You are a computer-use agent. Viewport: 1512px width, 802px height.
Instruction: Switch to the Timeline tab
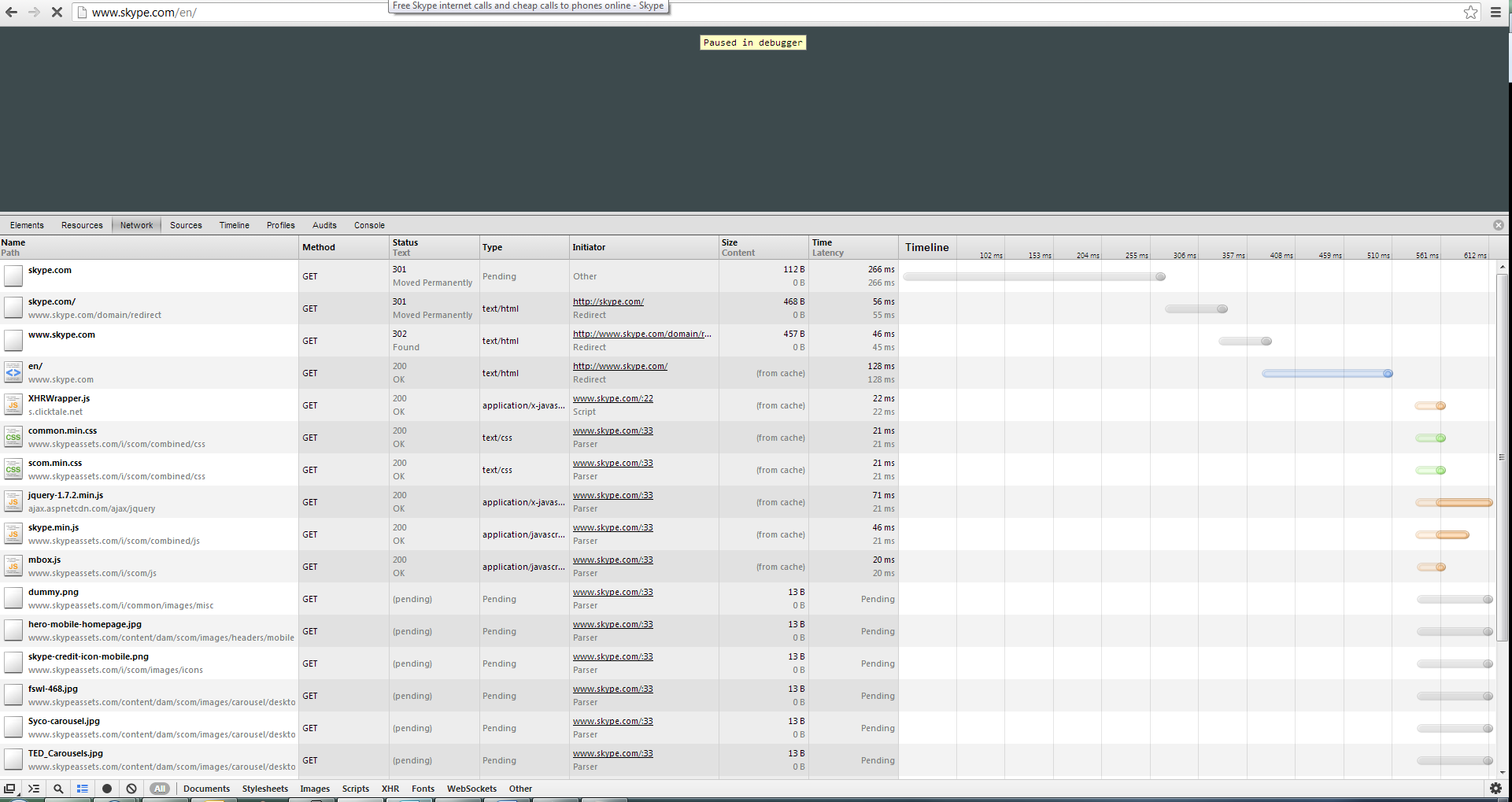234,225
